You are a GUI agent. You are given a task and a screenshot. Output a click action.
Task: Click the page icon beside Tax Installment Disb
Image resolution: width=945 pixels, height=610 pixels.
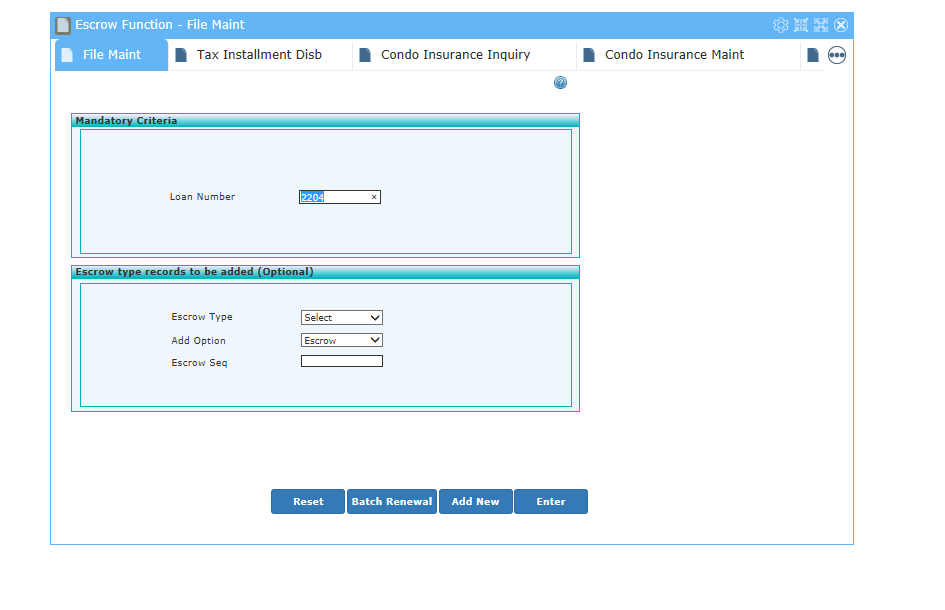coord(182,55)
